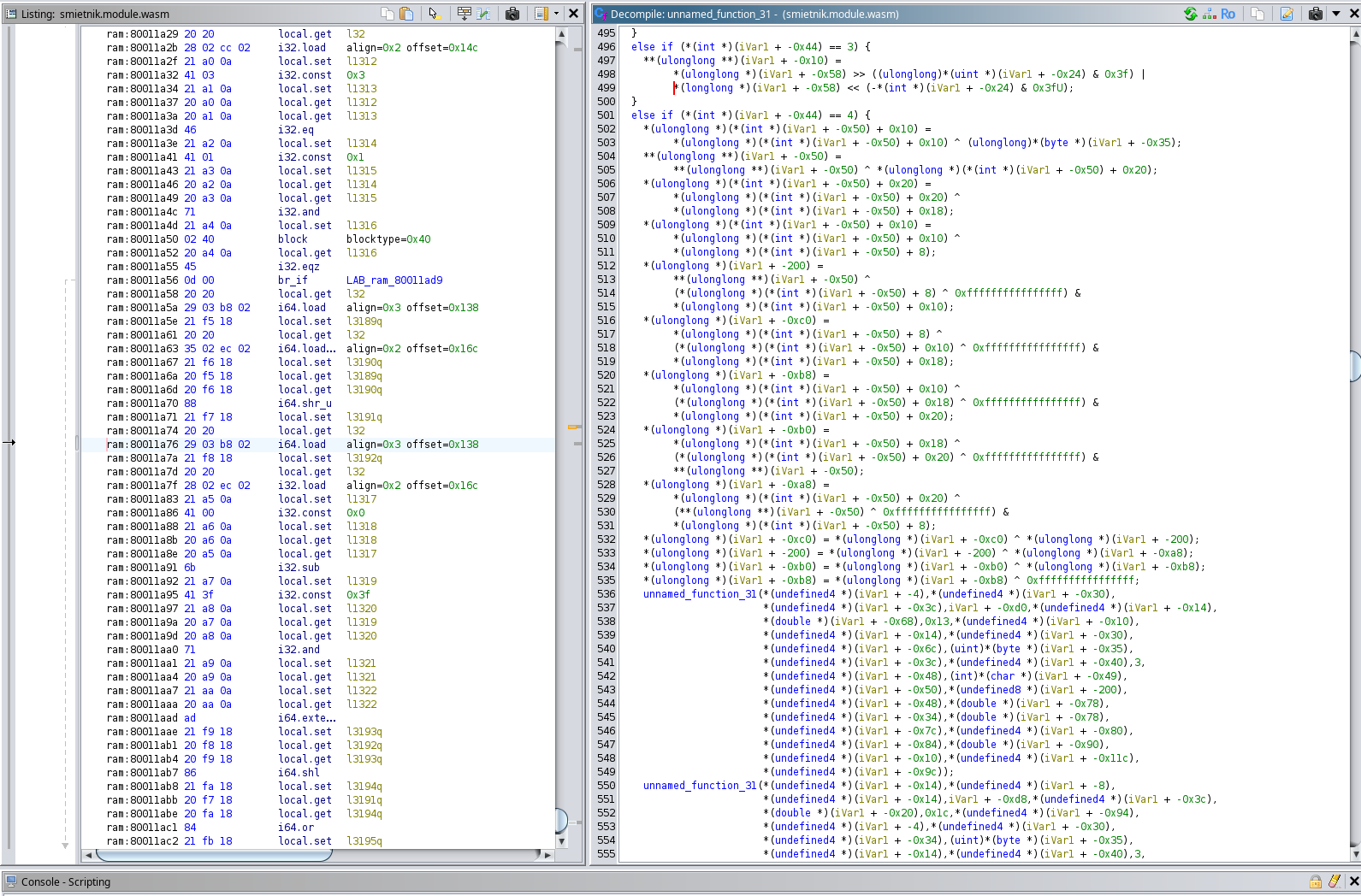Open Browser Field Formatter icon in Listing
Image resolution: width=1361 pixels, height=896 pixels.
(465, 14)
